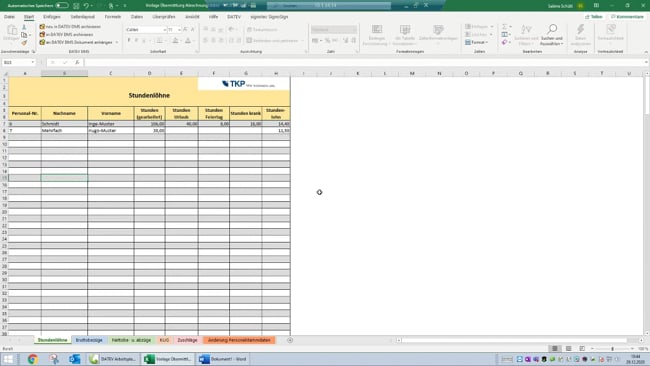Open the Ansicht ribbon tab
The image size is (650, 366).
pyautogui.click(x=192, y=17)
